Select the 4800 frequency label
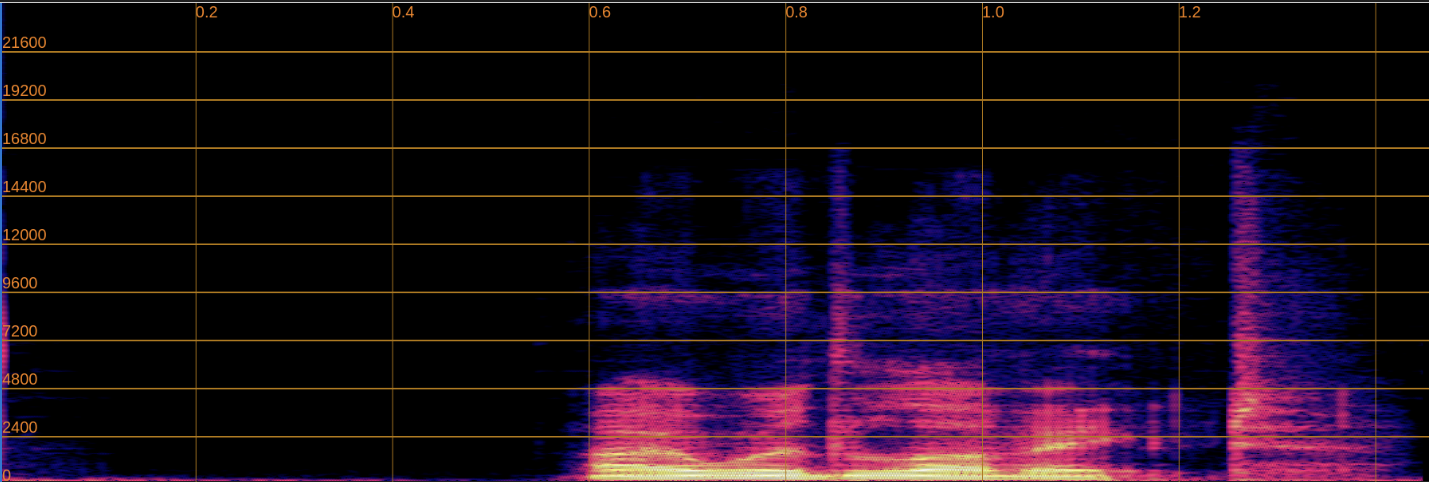The image size is (1429, 482). coord(20,379)
